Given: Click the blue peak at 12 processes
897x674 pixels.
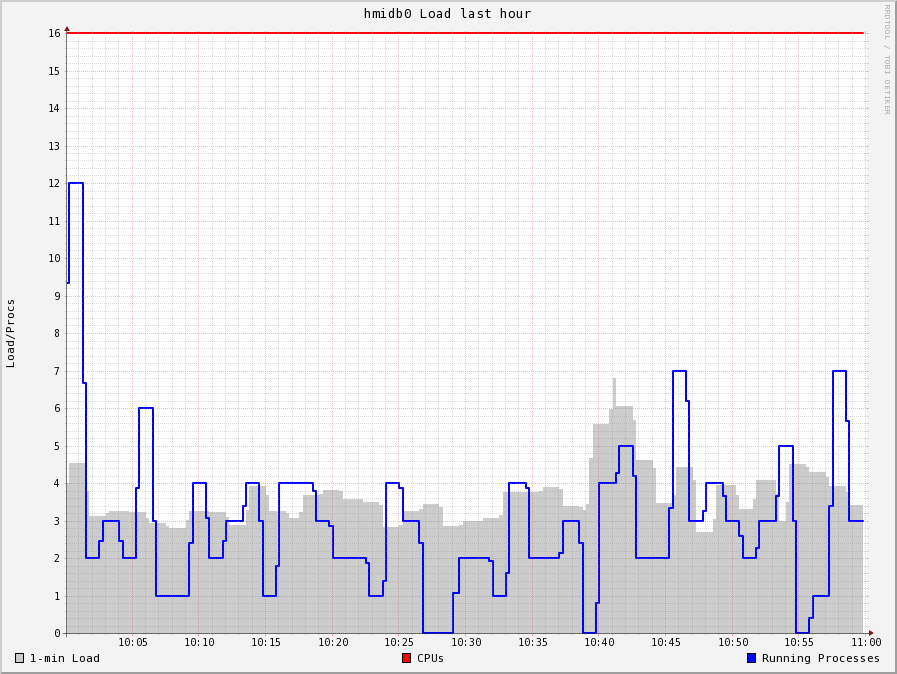Looking at the screenshot, I should tap(76, 183).
